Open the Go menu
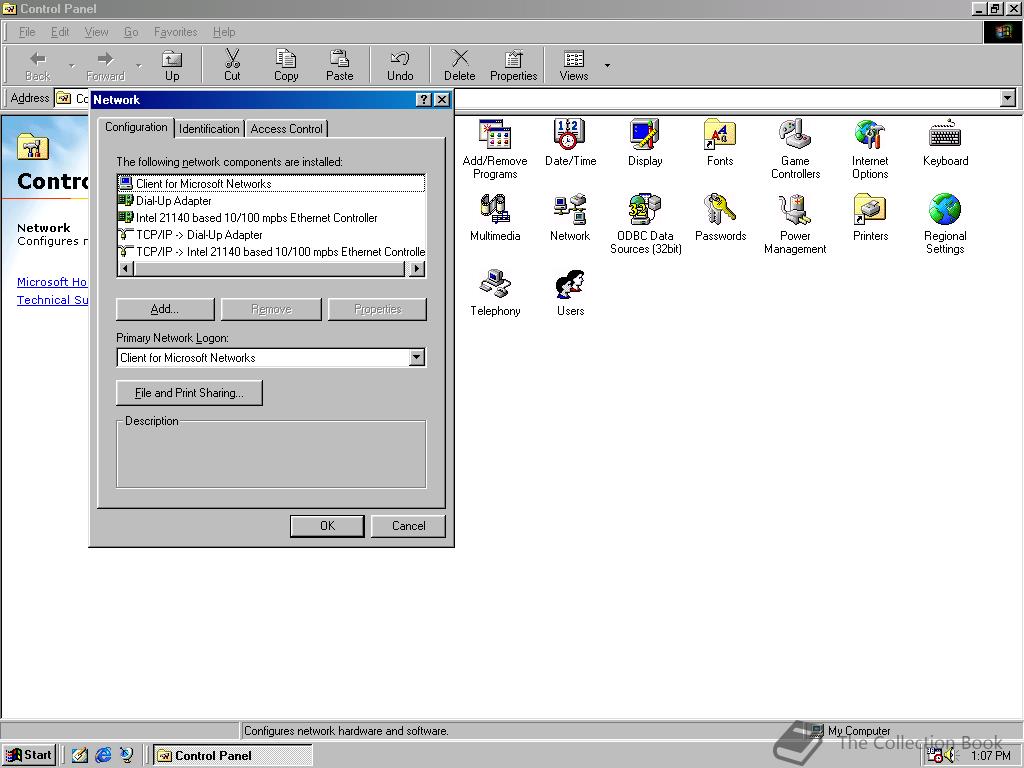1024x768 pixels. pyautogui.click(x=131, y=32)
